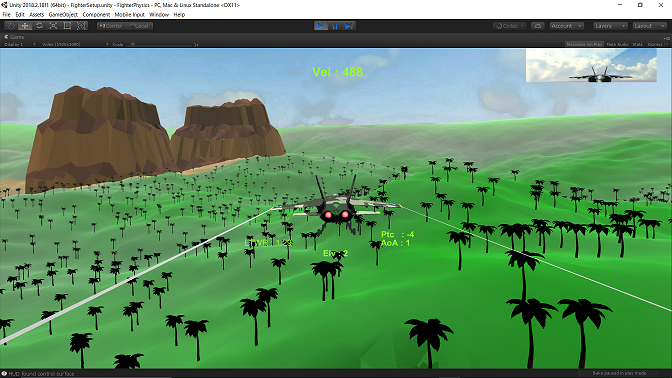This screenshot has height=378, width=672.
Task: Toggle the Stats overlay
Action: pos(637,44)
